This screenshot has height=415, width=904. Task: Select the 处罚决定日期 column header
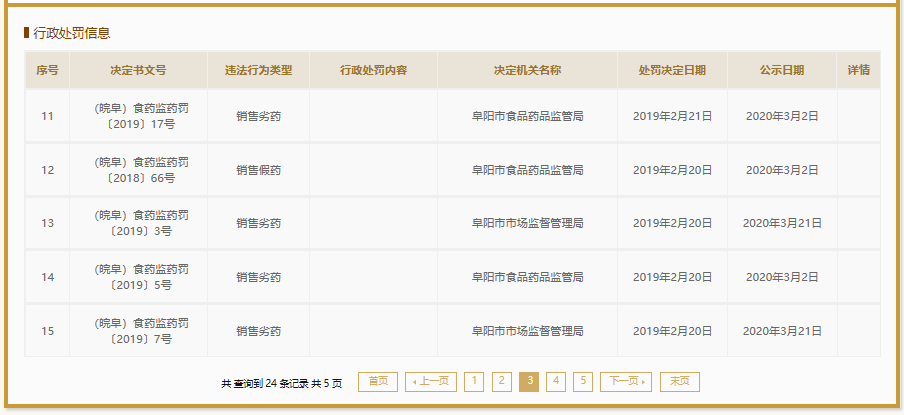coord(672,70)
